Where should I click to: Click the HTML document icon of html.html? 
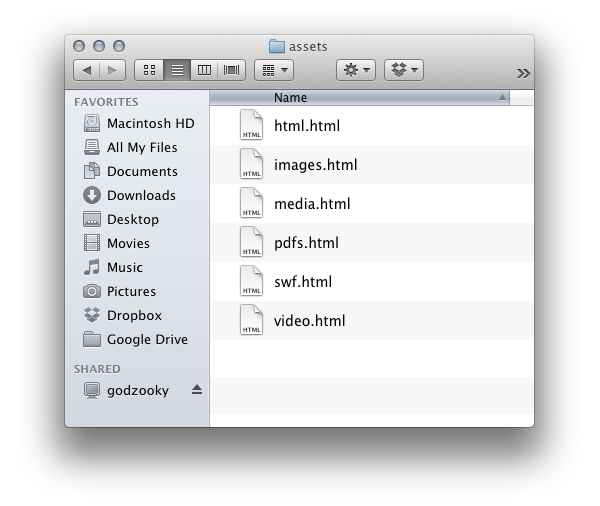pos(251,125)
